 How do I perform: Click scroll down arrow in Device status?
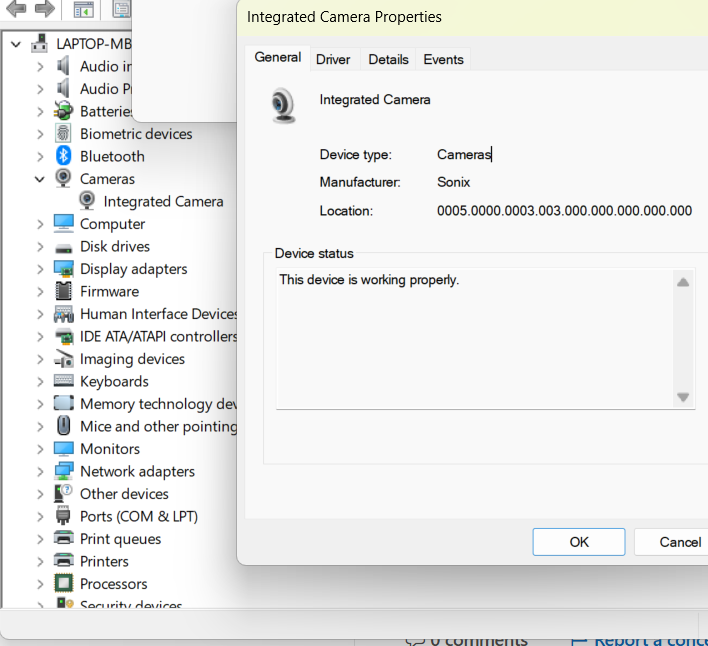tap(683, 397)
